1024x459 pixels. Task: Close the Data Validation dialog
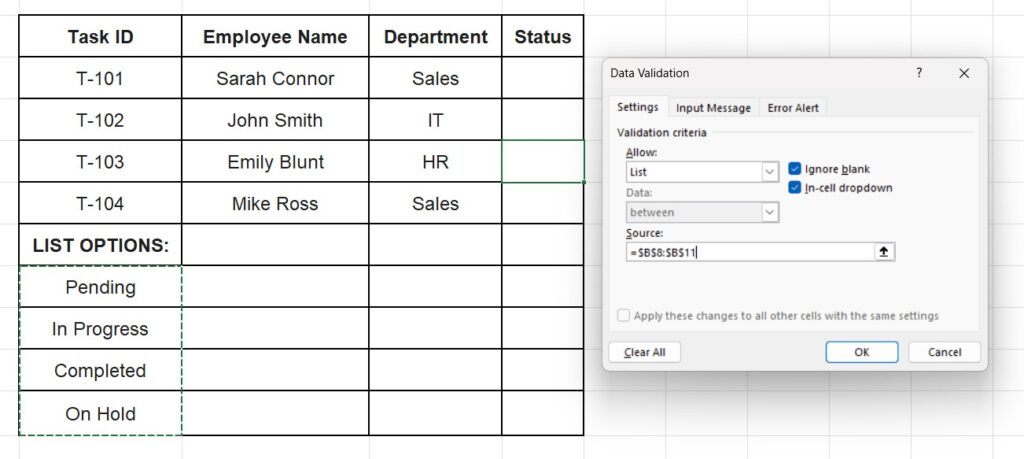click(x=964, y=74)
